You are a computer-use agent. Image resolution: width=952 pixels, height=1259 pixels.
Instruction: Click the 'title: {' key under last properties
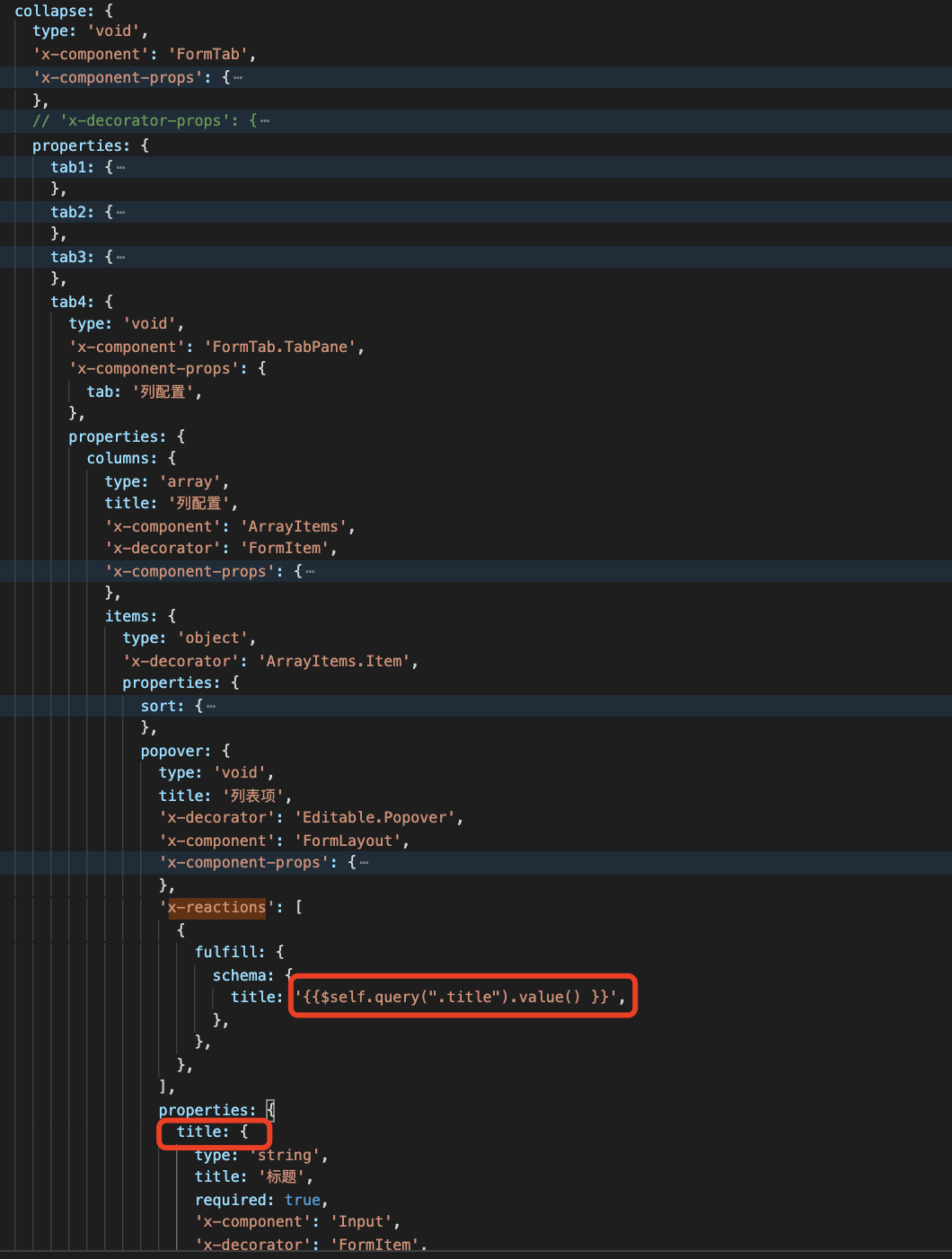[212, 1132]
